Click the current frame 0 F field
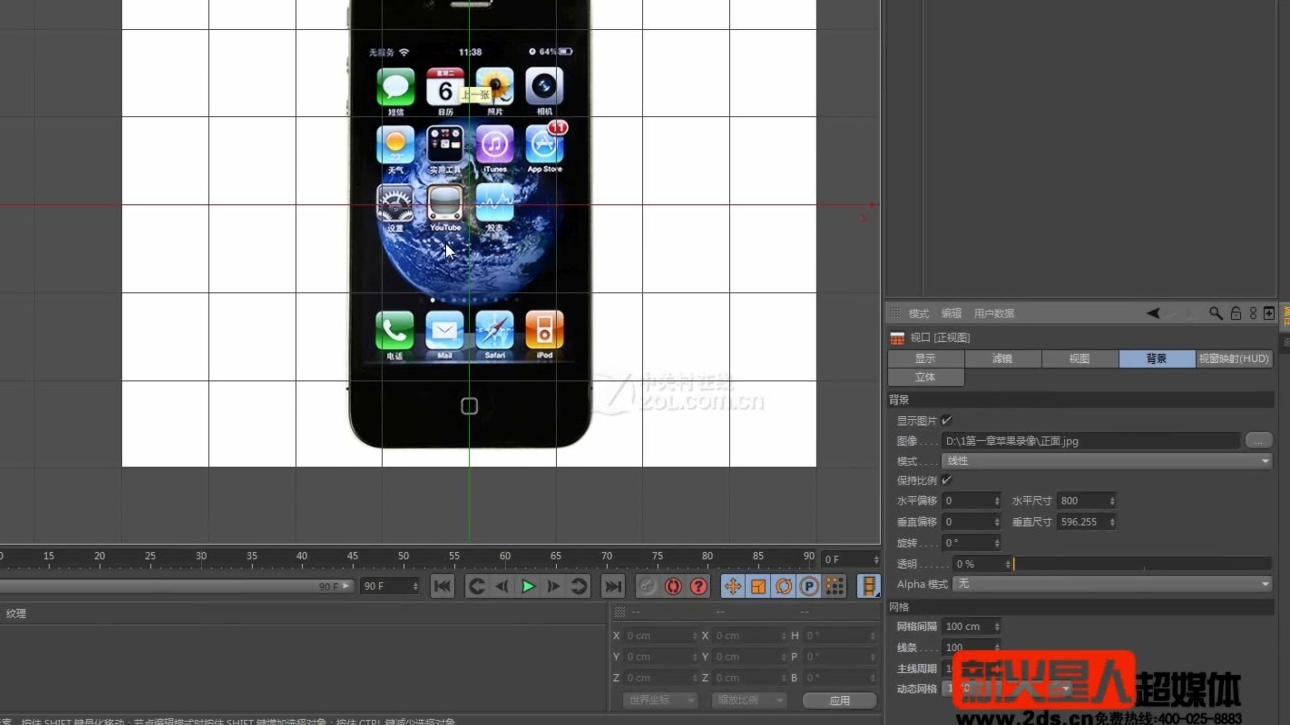Viewport: 1290px width, 725px height. [x=850, y=560]
